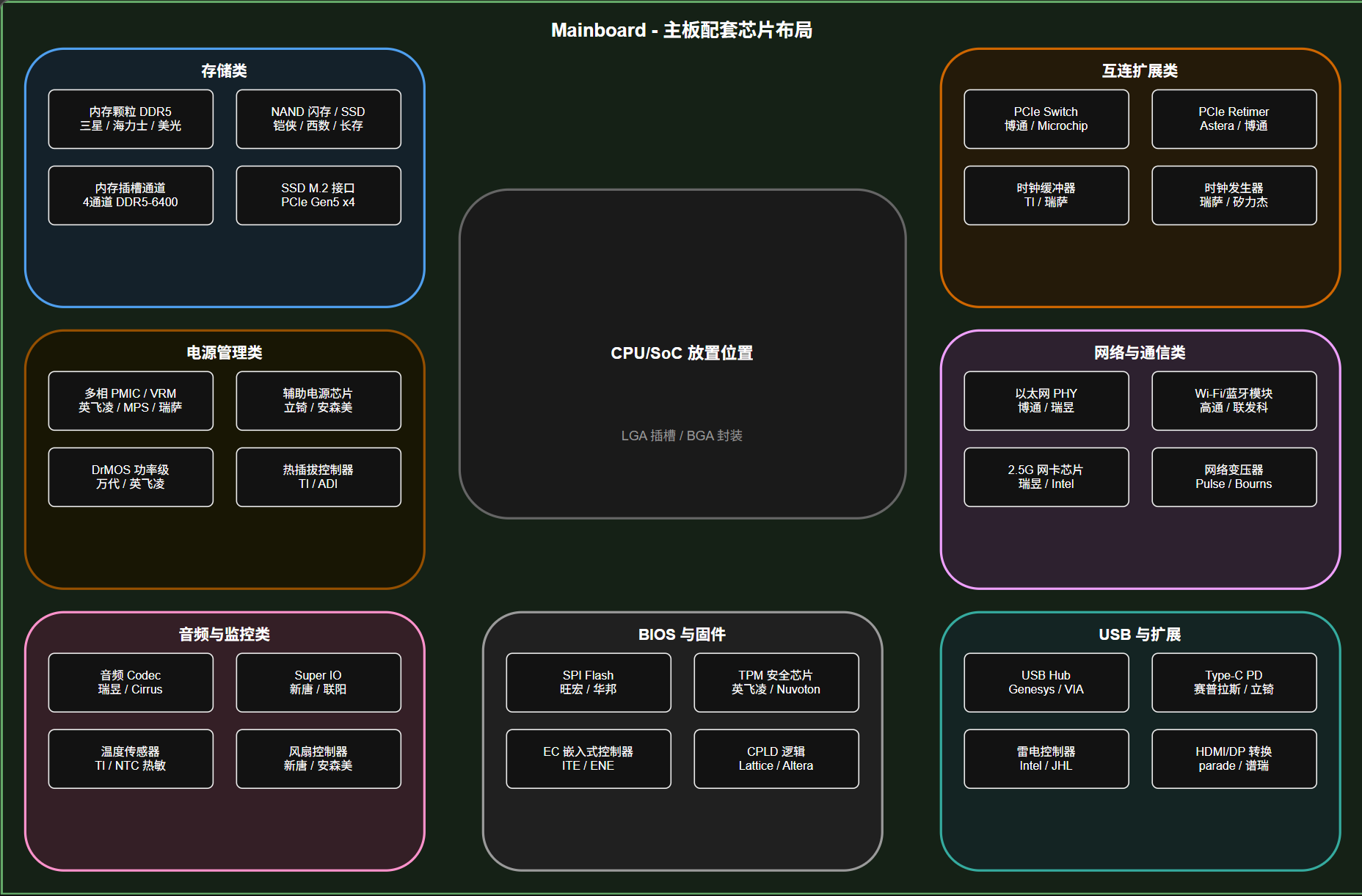Select the PCIe Switch 博通 / Microchip box
Image resolution: width=1362 pixels, height=896 pixels.
tap(1046, 119)
